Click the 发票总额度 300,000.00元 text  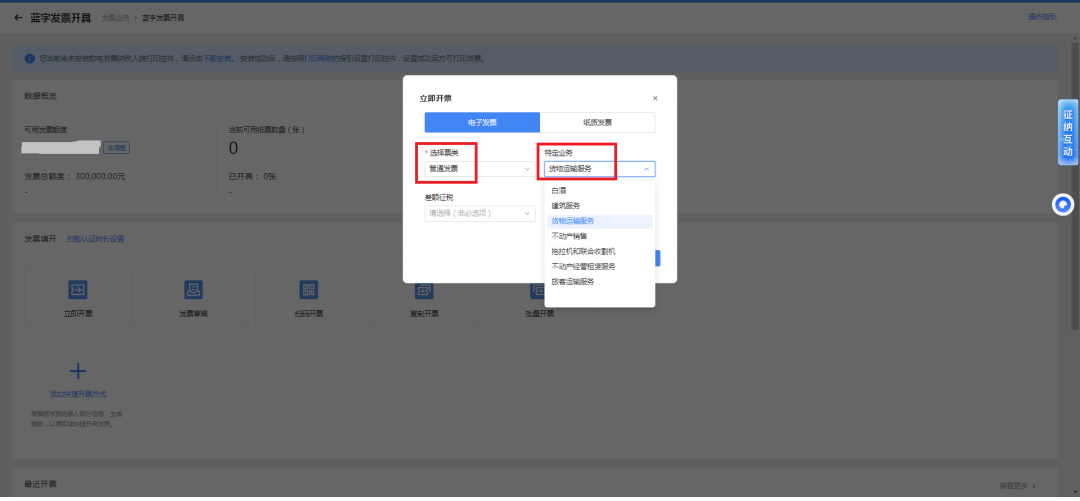(x=74, y=176)
